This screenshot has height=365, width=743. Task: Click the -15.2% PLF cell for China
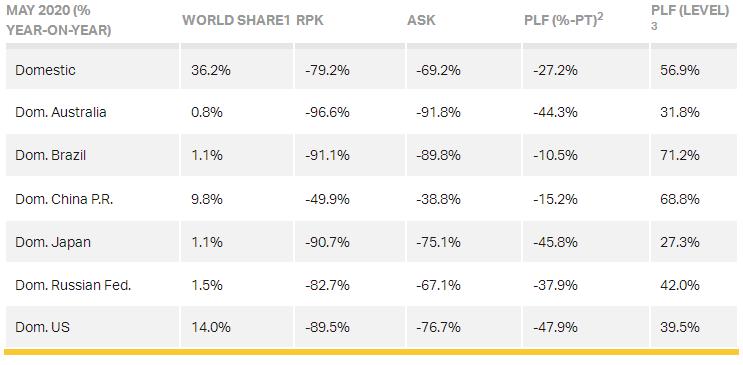[x=553, y=199]
